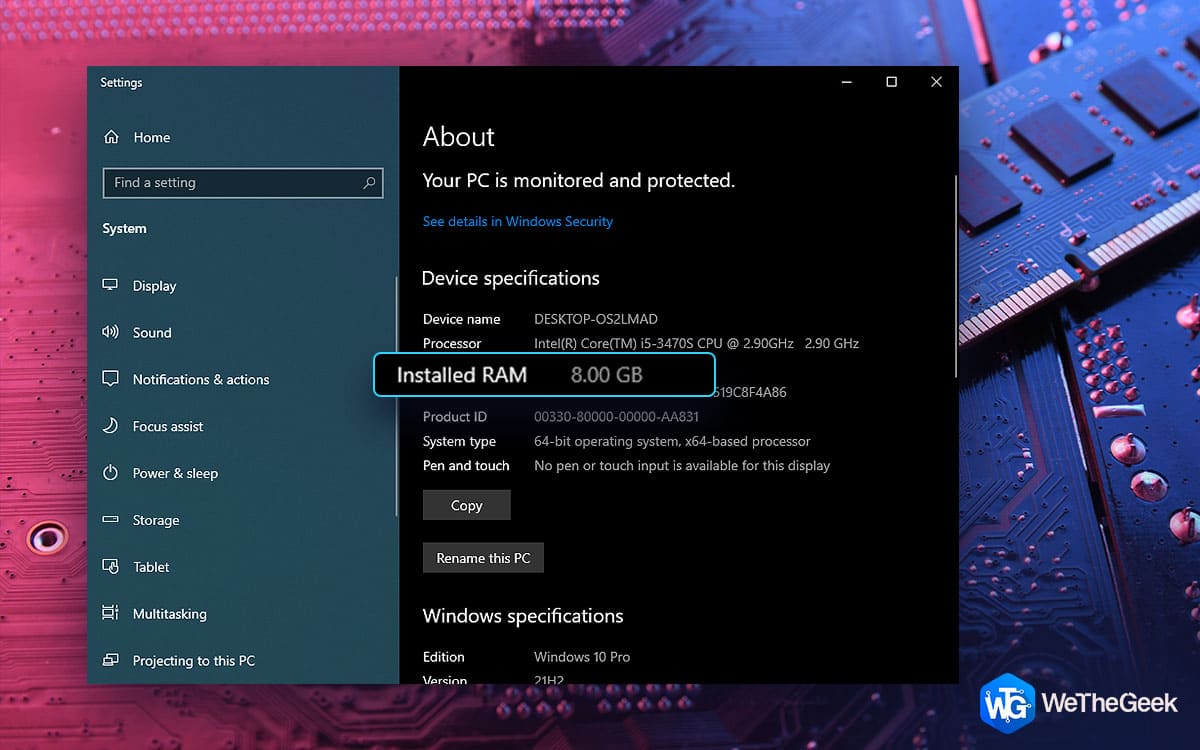Focus the Find a setting field
Image resolution: width=1200 pixels, height=750 pixels.
click(x=243, y=183)
